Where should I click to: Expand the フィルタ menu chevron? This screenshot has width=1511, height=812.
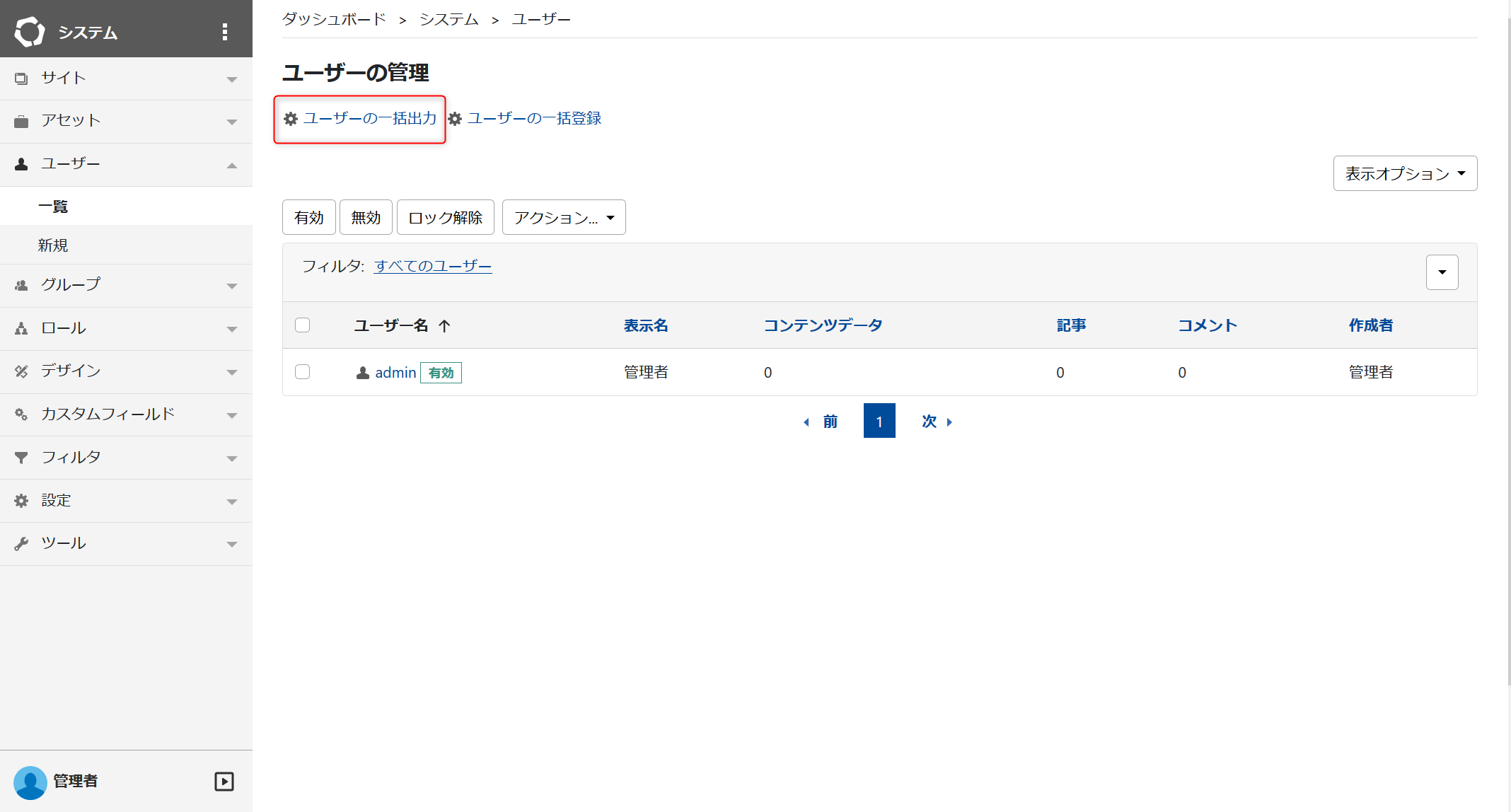[231, 458]
